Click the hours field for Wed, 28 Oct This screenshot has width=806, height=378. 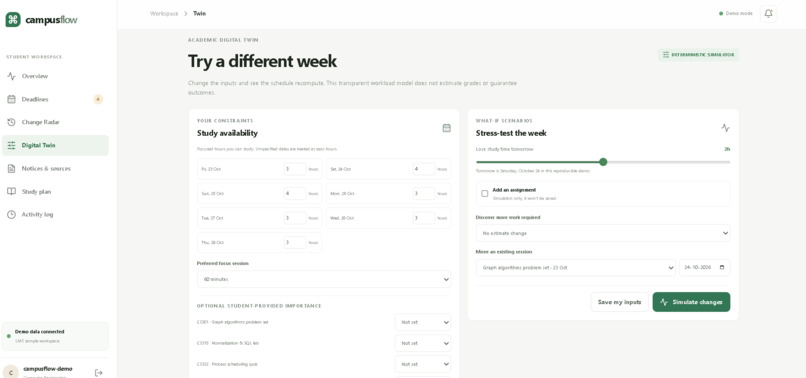(x=424, y=218)
